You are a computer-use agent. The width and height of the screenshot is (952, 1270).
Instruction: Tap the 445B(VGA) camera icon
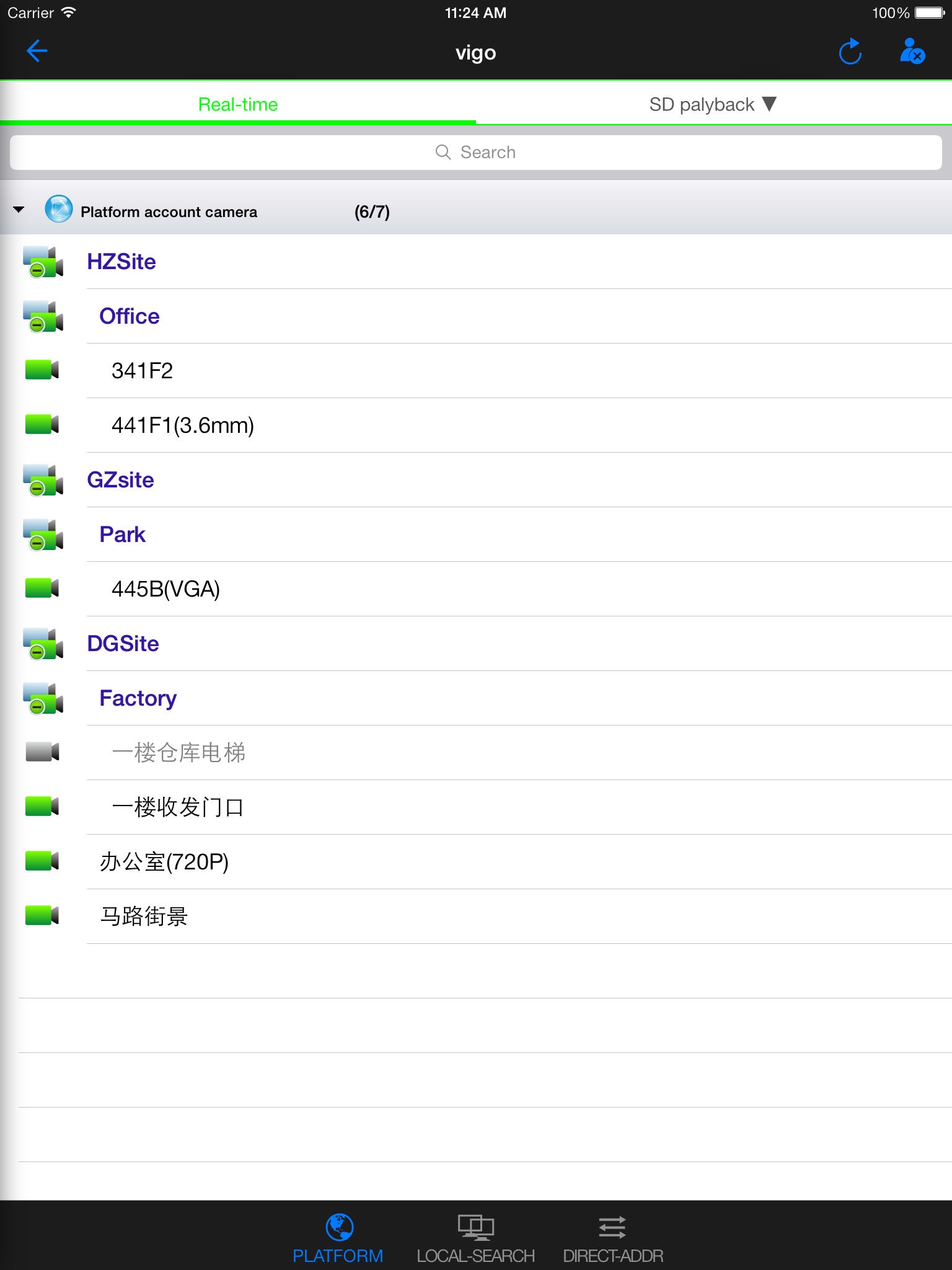(x=42, y=588)
